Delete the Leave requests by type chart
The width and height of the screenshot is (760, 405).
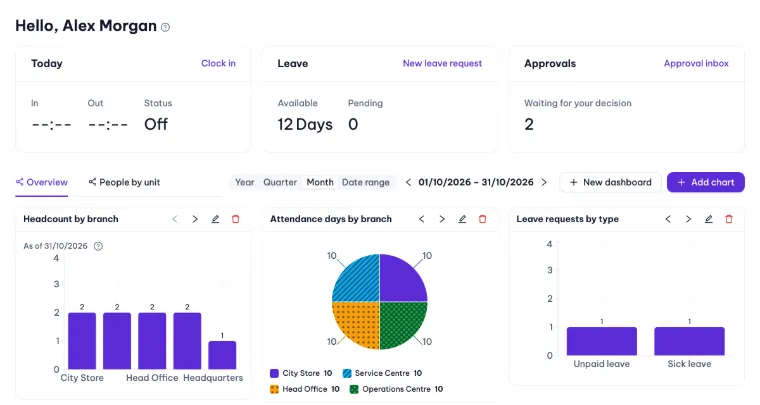(x=729, y=219)
